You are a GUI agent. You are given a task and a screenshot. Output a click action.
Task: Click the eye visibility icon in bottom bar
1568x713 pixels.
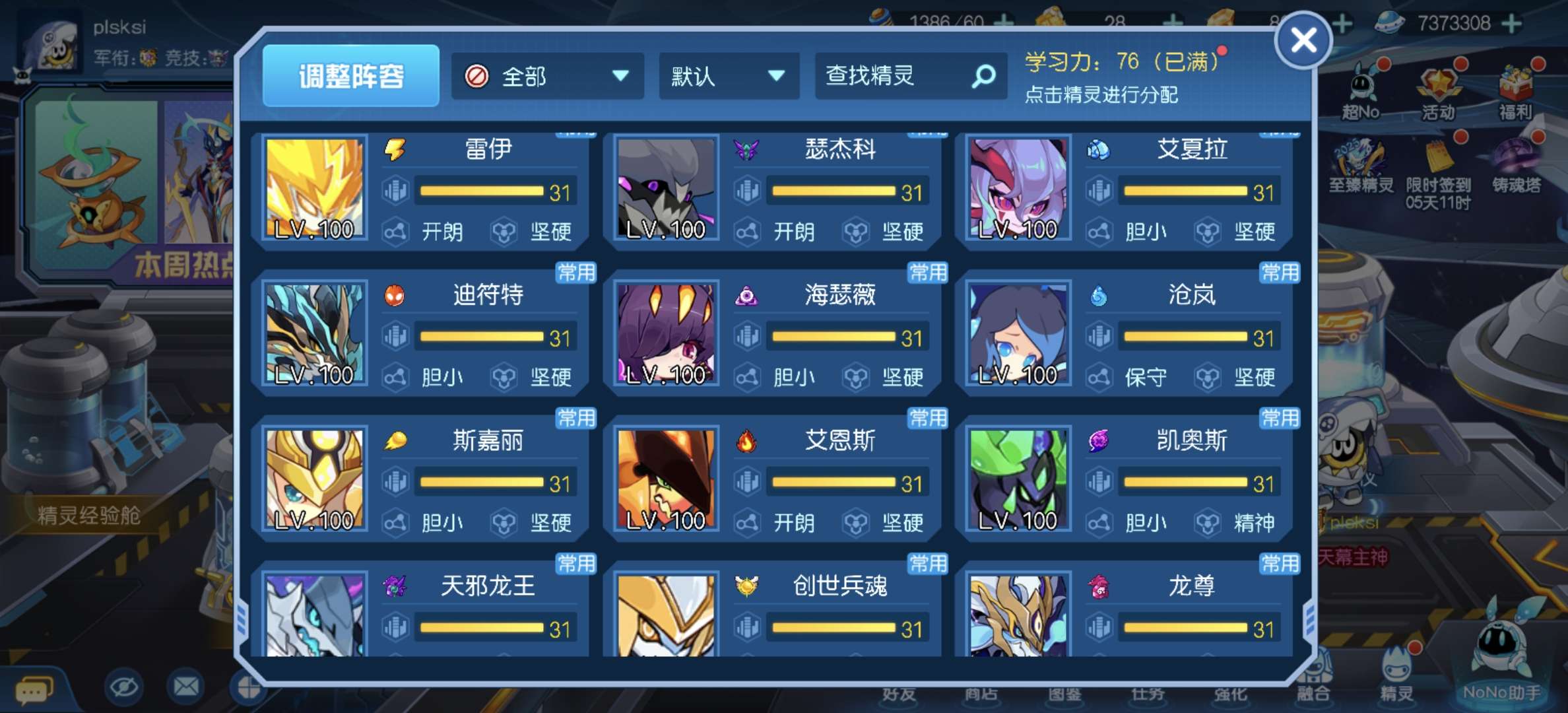[x=123, y=689]
